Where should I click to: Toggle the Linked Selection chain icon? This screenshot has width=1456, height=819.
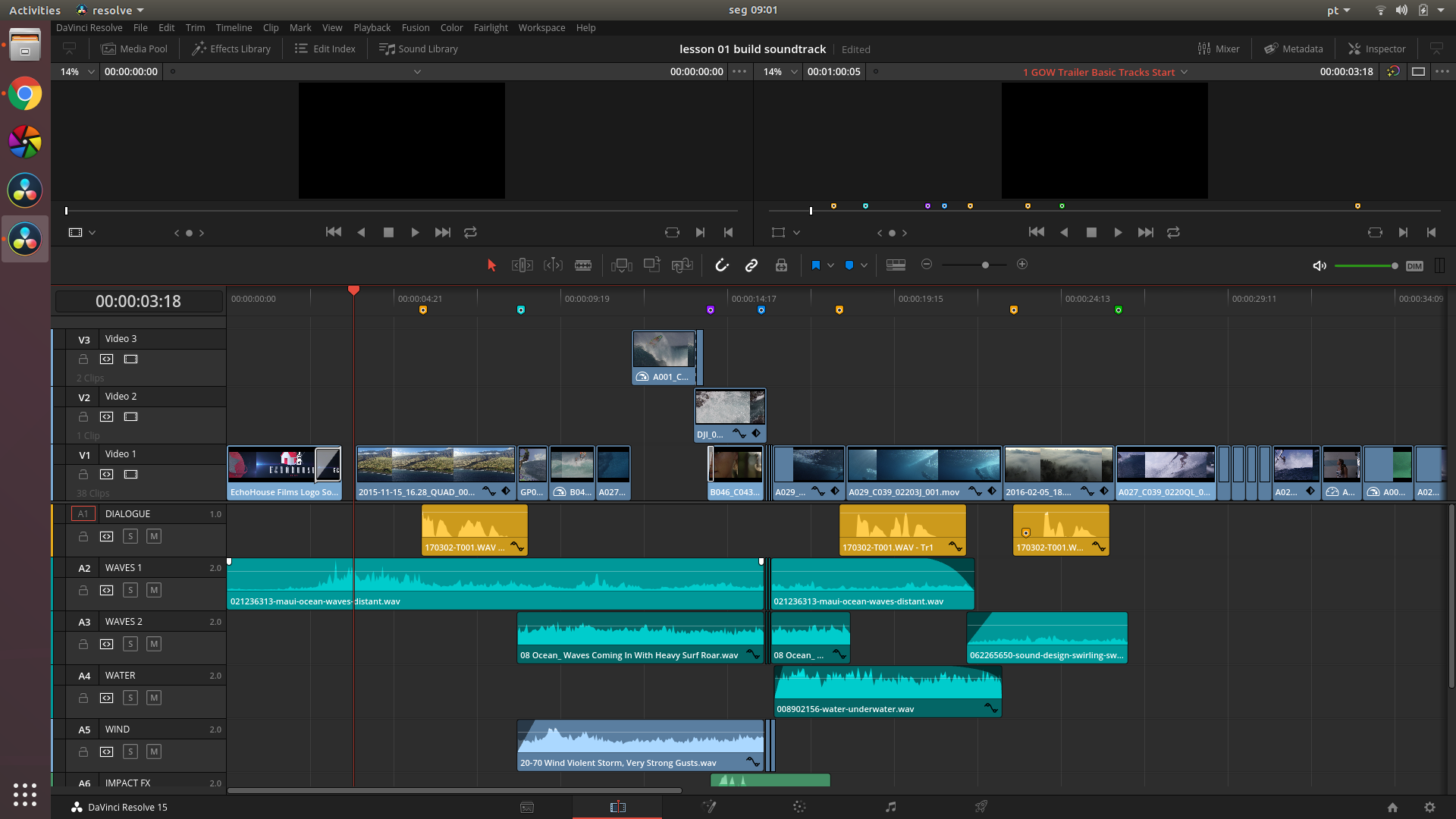pyautogui.click(x=752, y=265)
